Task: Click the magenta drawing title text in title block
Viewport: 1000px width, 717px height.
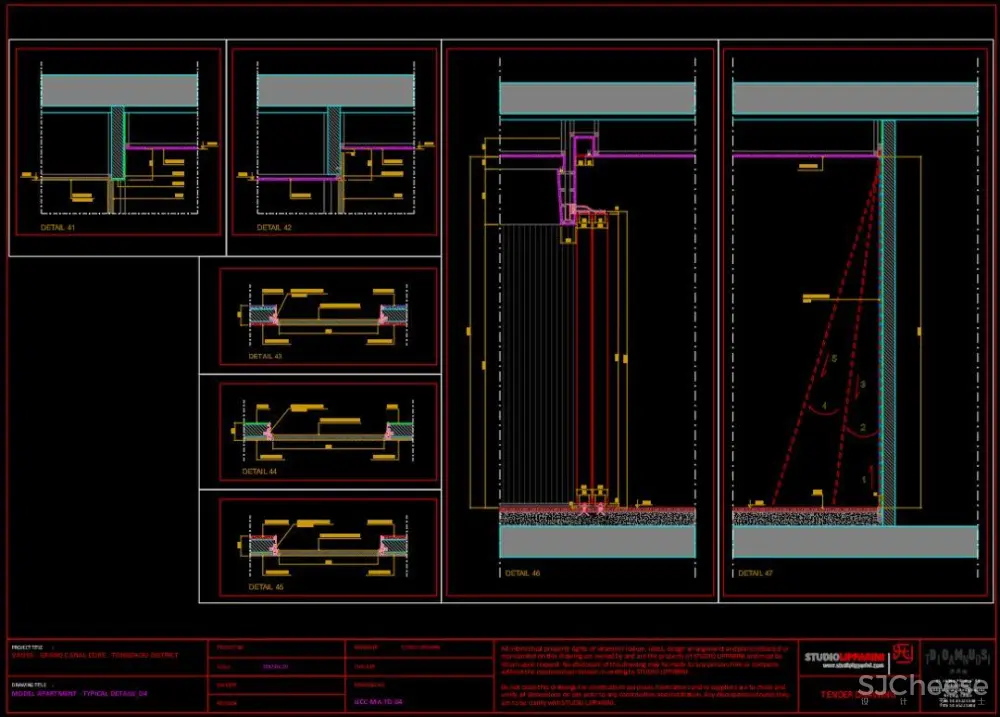Action: (79, 692)
